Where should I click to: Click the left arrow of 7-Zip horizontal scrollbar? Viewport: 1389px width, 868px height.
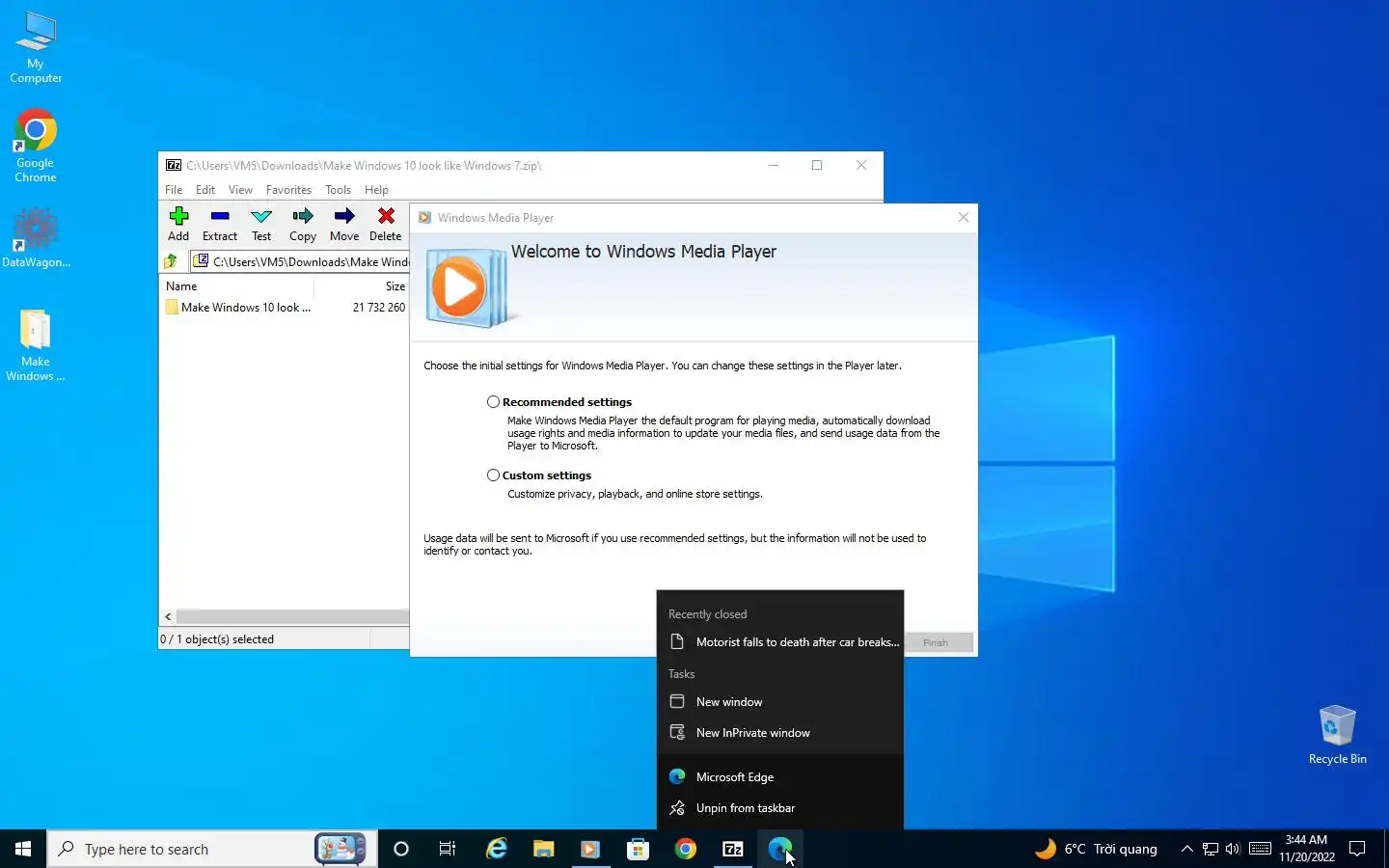(x=168, y=616)
